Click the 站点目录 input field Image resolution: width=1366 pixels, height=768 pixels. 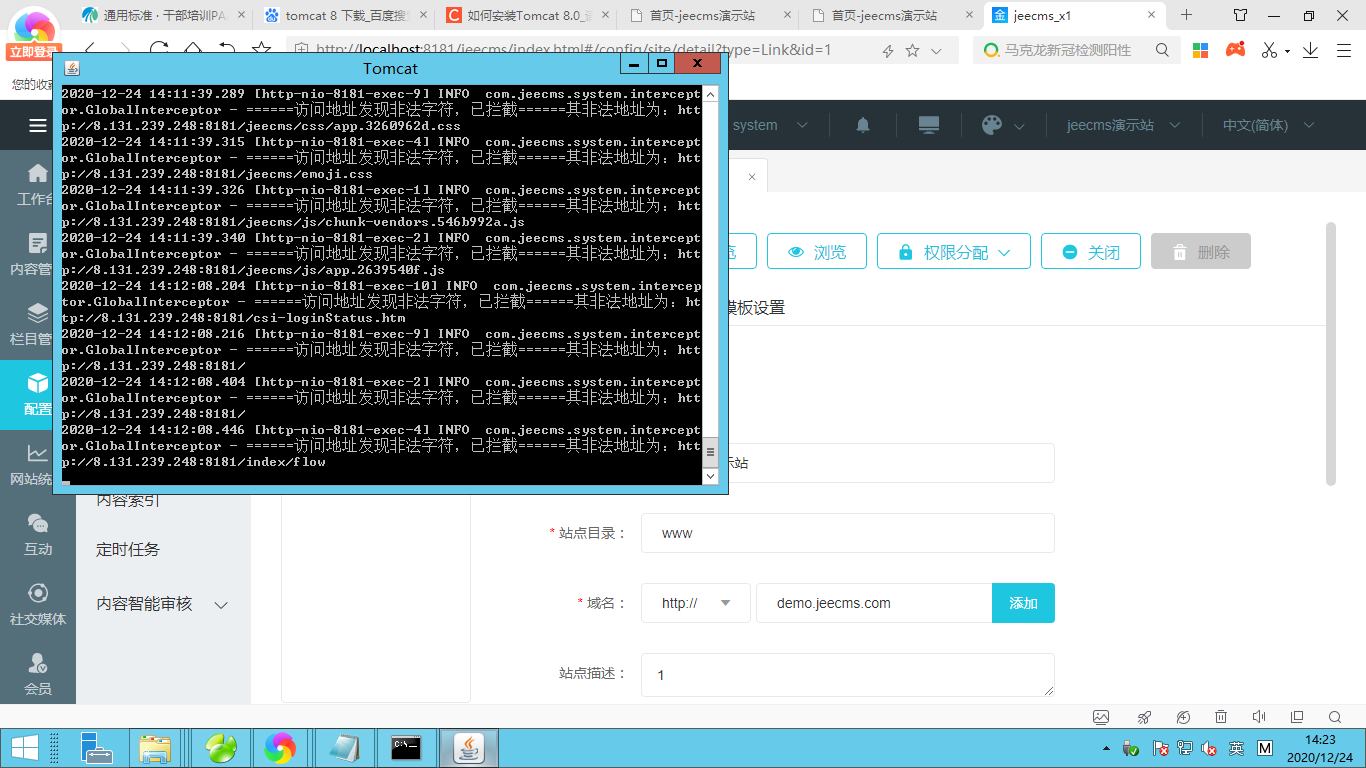point(848,533)
